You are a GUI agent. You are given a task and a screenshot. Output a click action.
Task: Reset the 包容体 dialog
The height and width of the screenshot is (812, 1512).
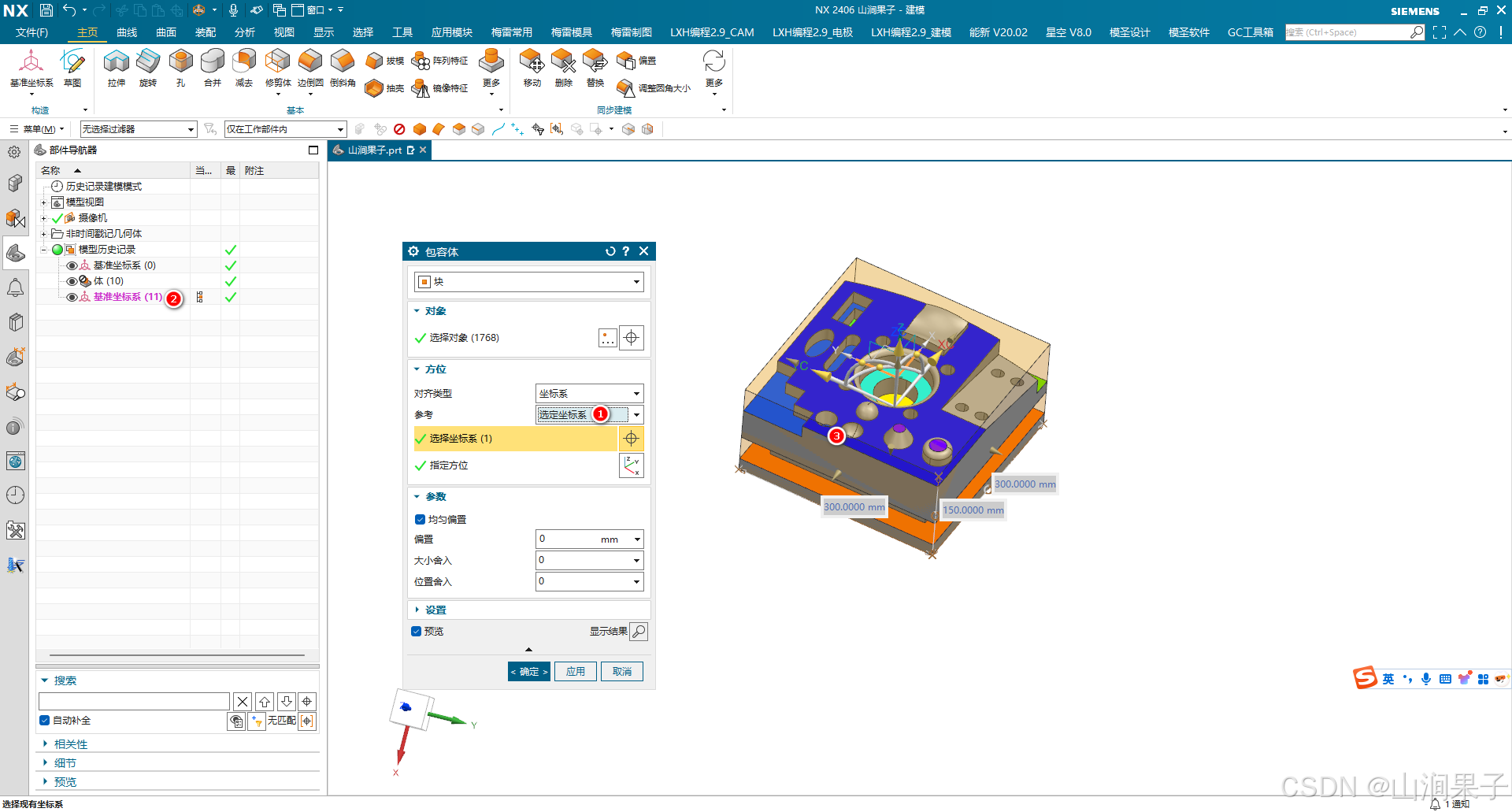610,251
